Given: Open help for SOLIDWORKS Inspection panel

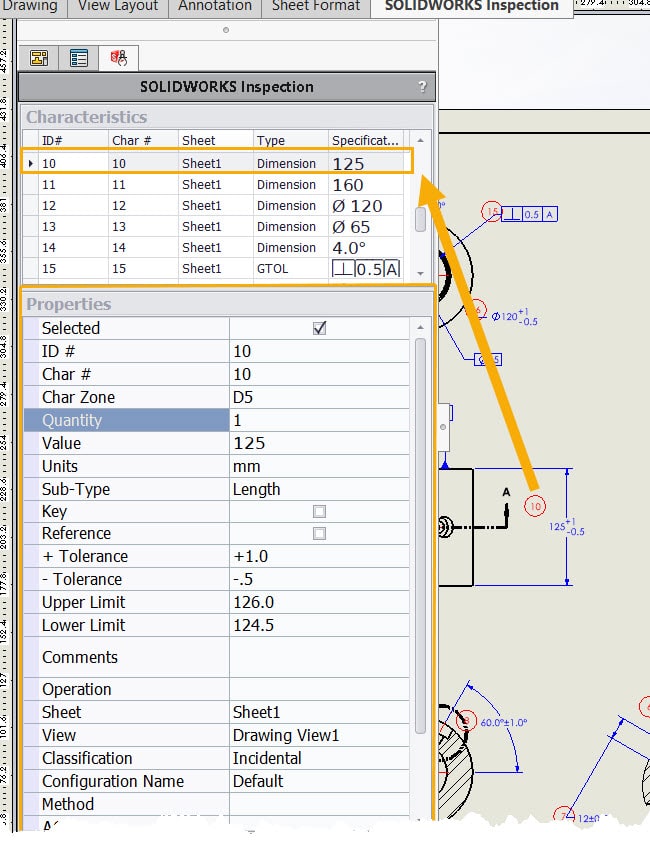Looking at the screenshot, I should pos(423,86).
